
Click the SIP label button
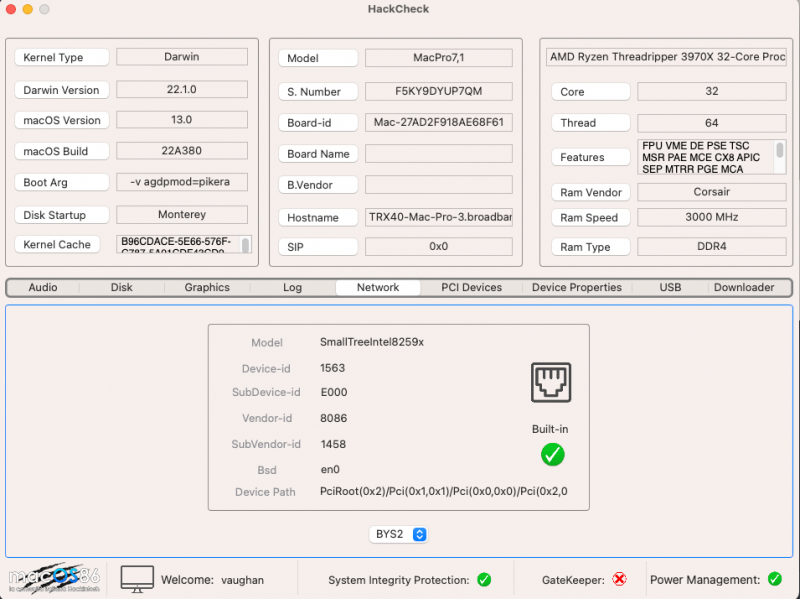(x=317, y=246)
